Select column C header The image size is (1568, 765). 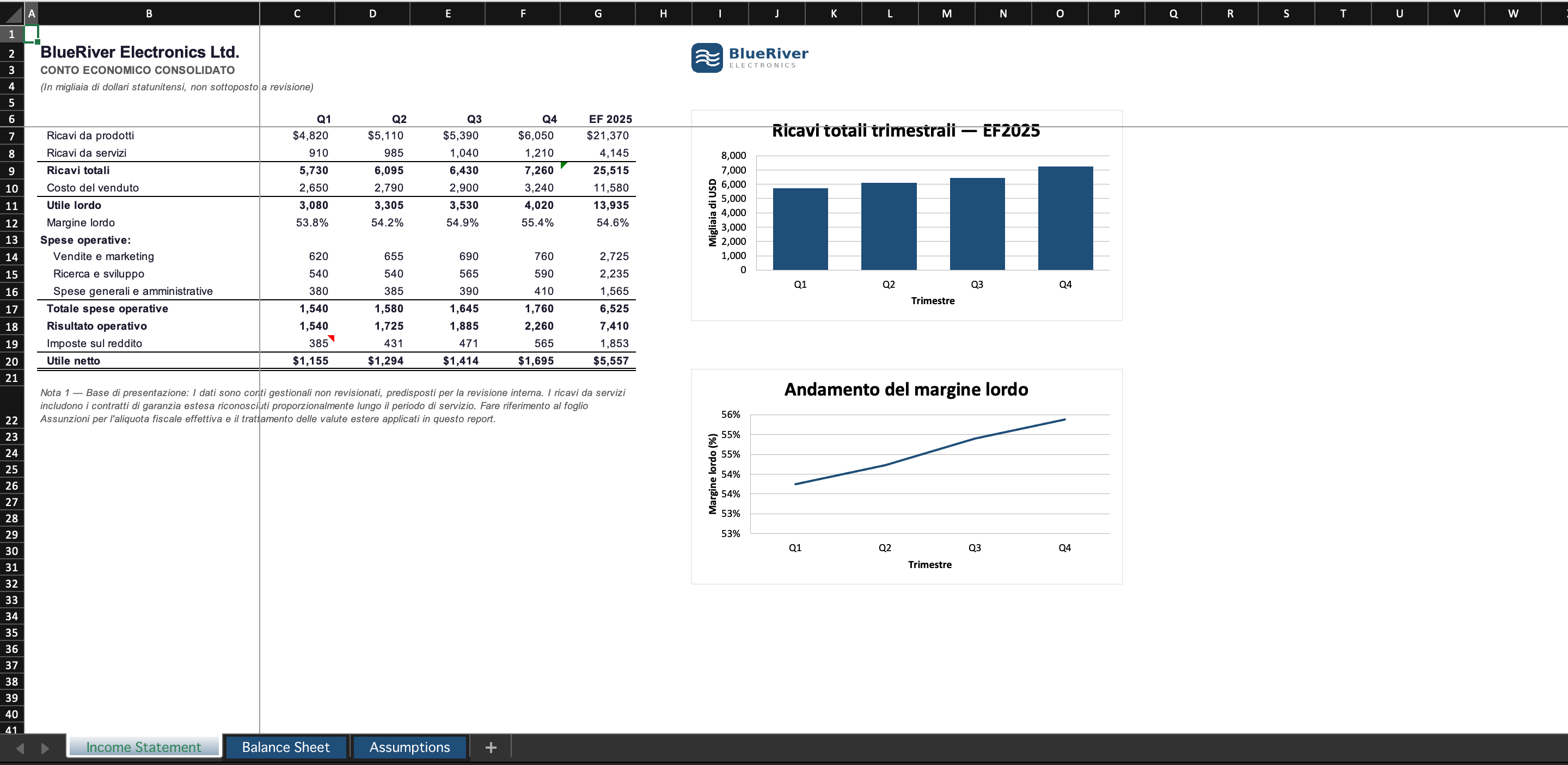point(297,14)
